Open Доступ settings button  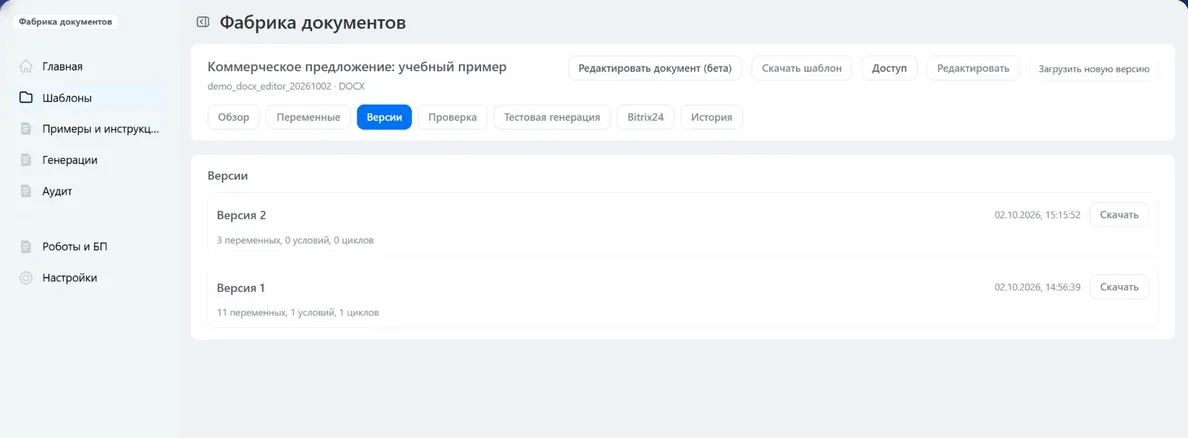889,68
